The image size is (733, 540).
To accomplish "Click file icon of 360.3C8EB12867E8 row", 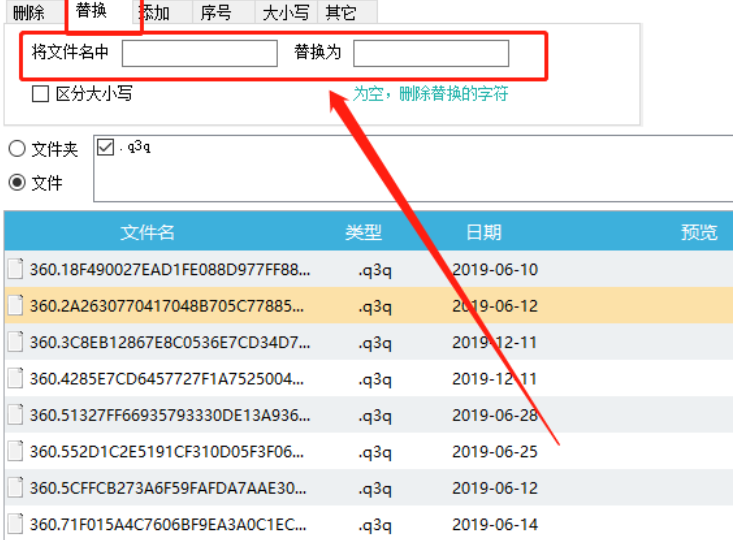I will point(15,342).
